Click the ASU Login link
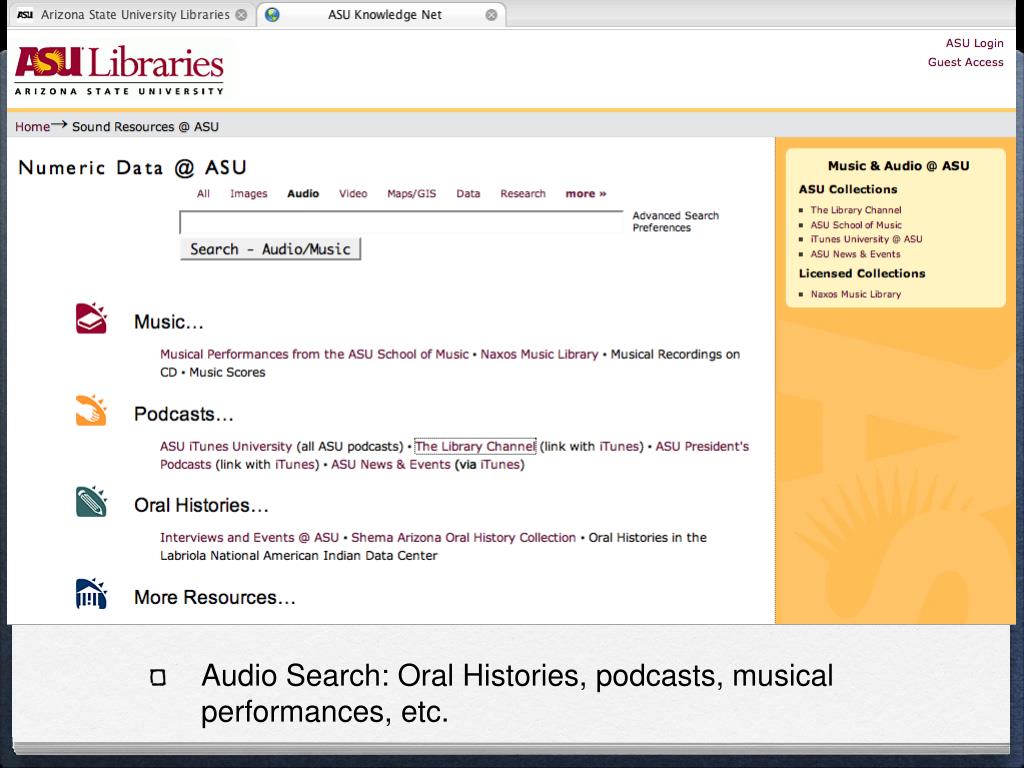The height and width of the screenshot is (768, 1024). click(x=974, y=43)
